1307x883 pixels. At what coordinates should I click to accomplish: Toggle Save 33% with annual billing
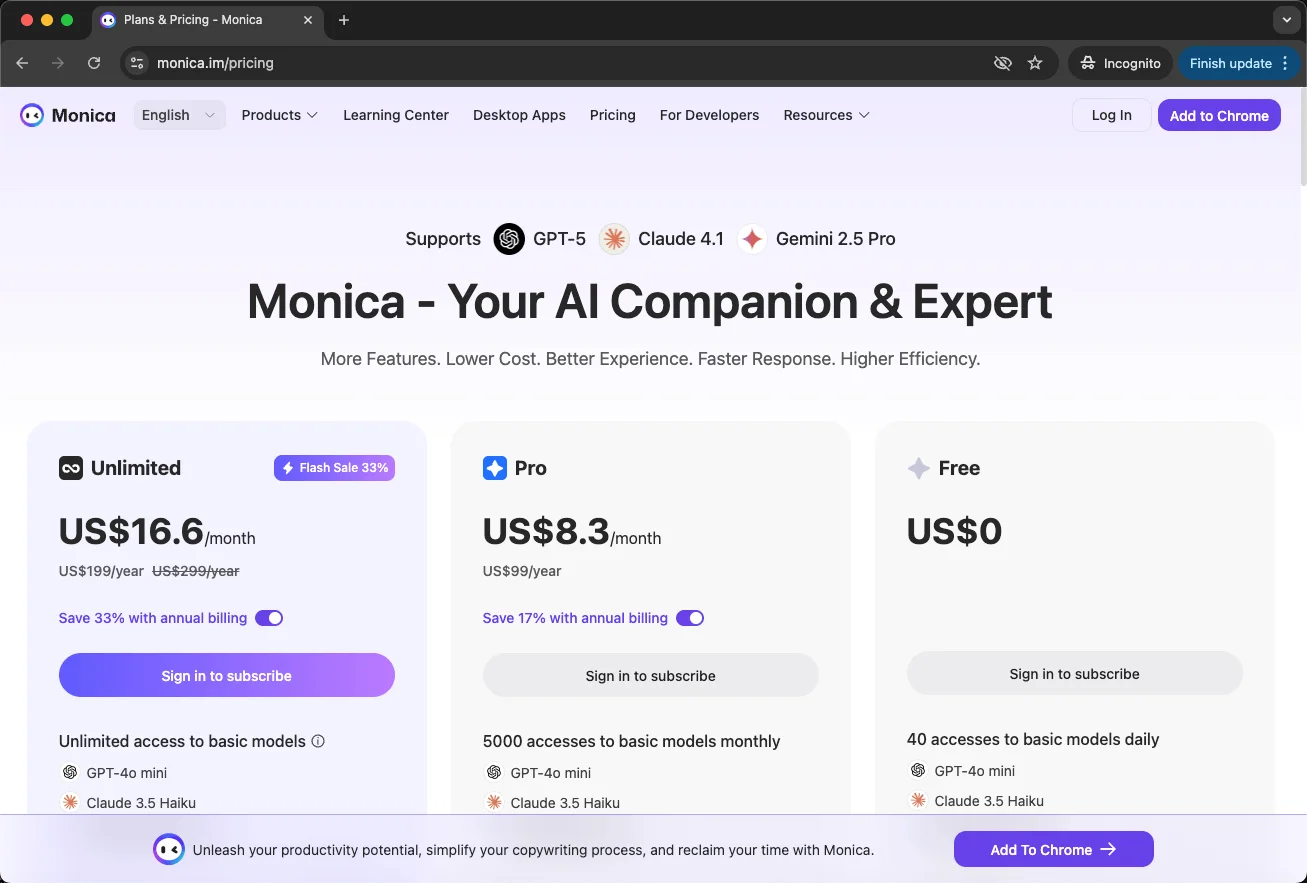268,618
